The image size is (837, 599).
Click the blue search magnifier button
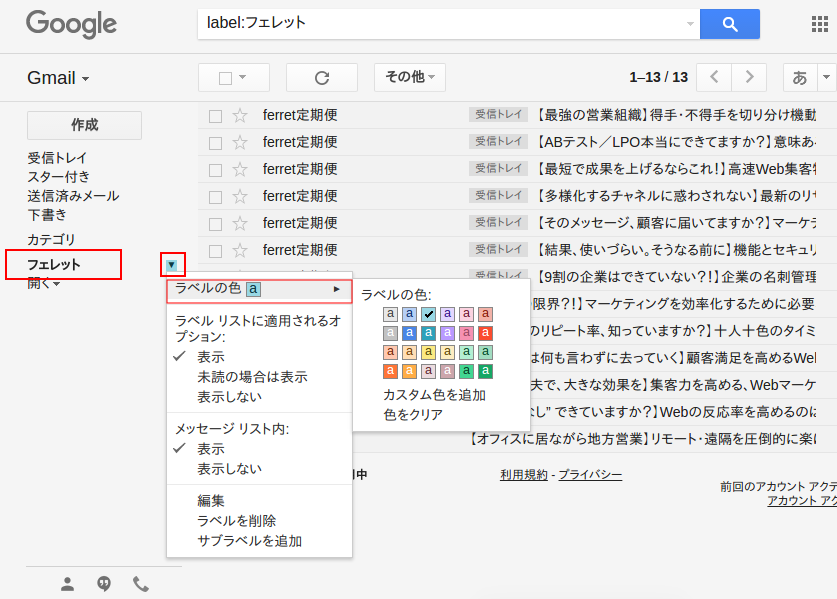point(729,24)
